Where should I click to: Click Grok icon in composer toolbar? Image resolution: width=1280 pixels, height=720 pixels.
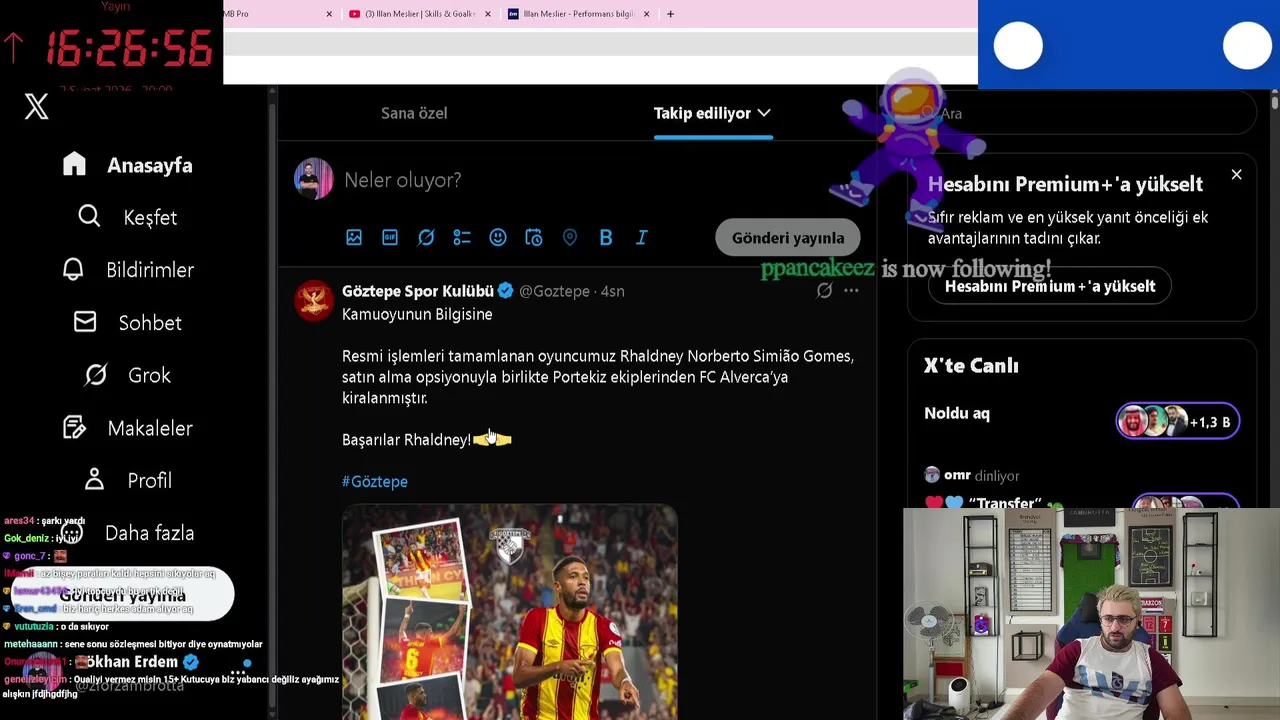426,237
